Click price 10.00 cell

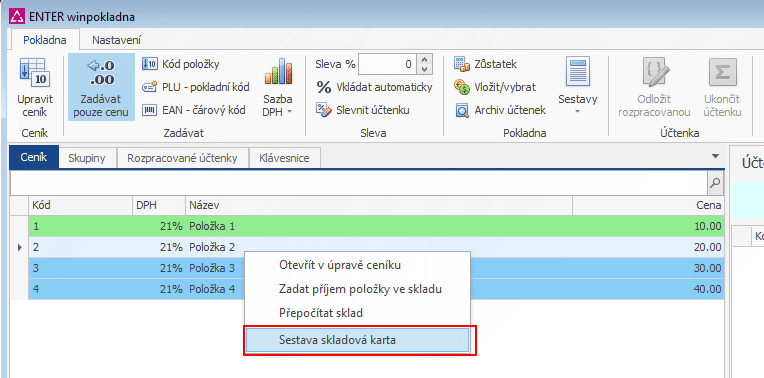pos(708,227)
